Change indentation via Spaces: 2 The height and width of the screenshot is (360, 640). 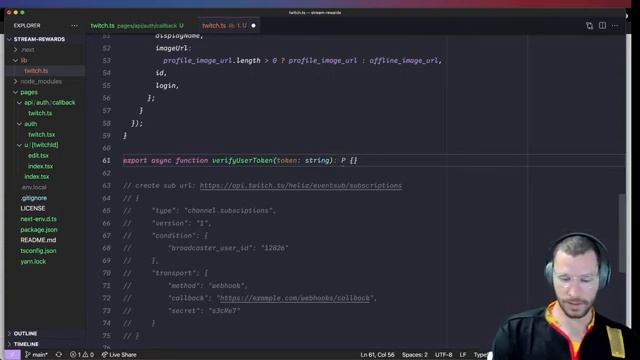click(415, 355)
